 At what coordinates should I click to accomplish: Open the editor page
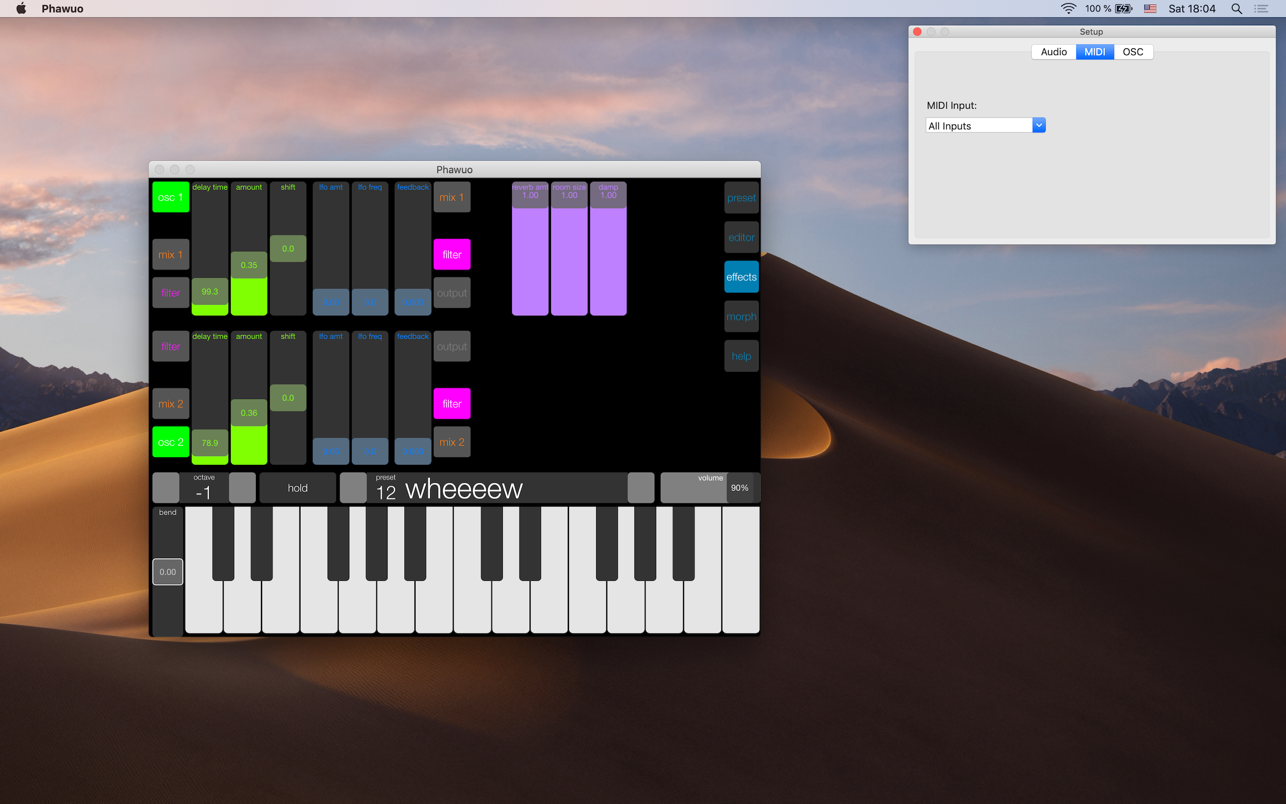click(741, 238)
